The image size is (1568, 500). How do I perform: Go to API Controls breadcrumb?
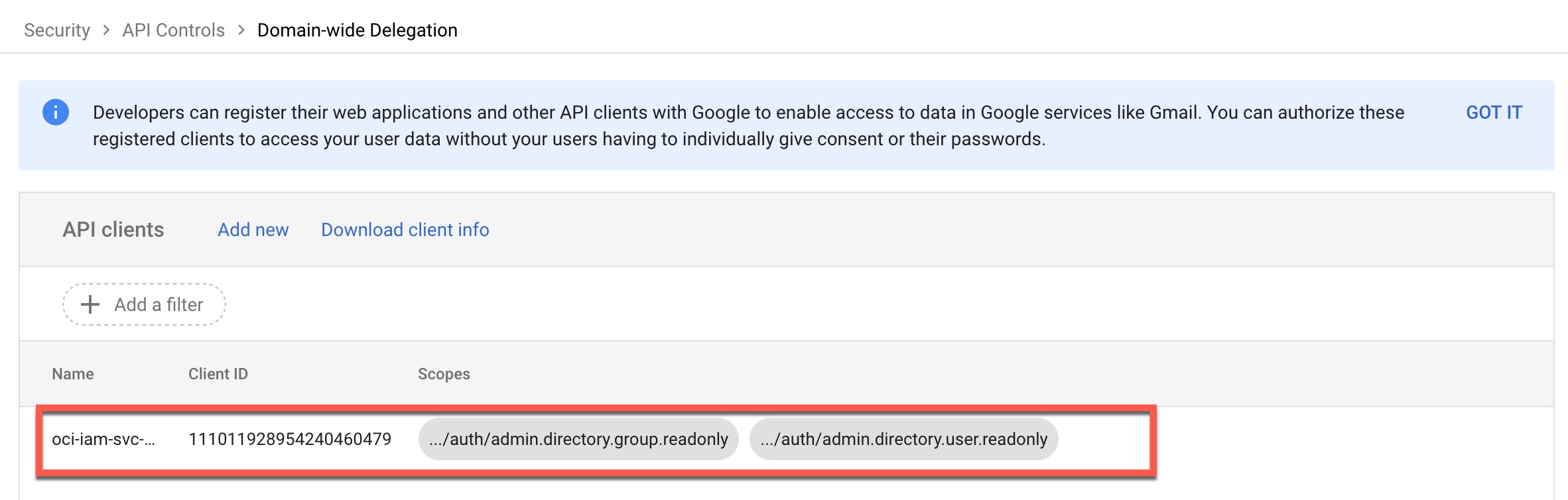tap(174, 31)
